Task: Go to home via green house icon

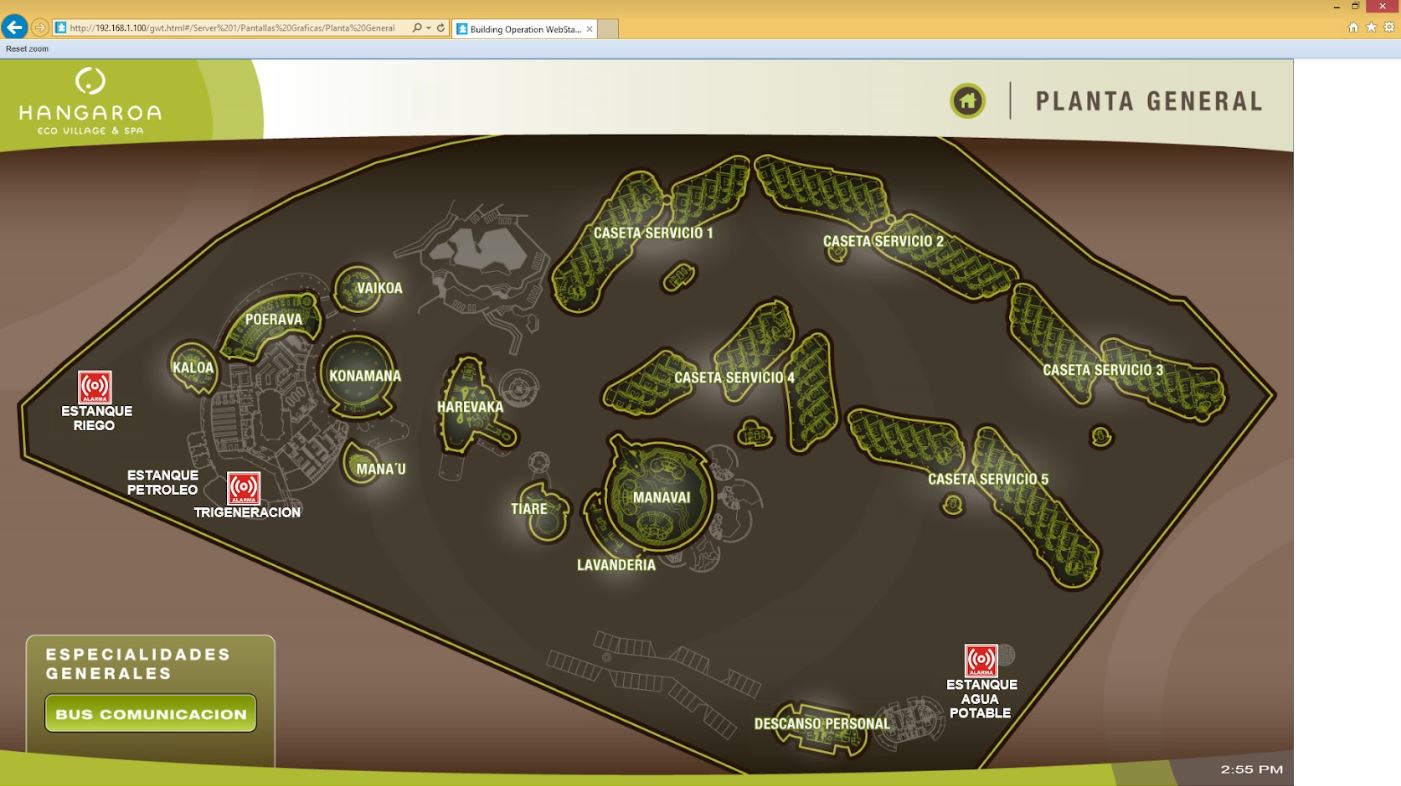Action: coord(967,101)
